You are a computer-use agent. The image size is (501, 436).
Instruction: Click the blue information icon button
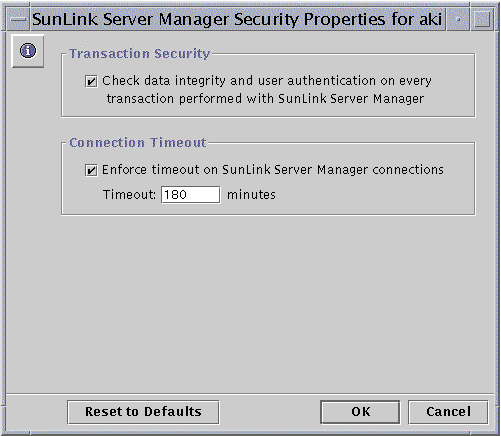point(28,51)
